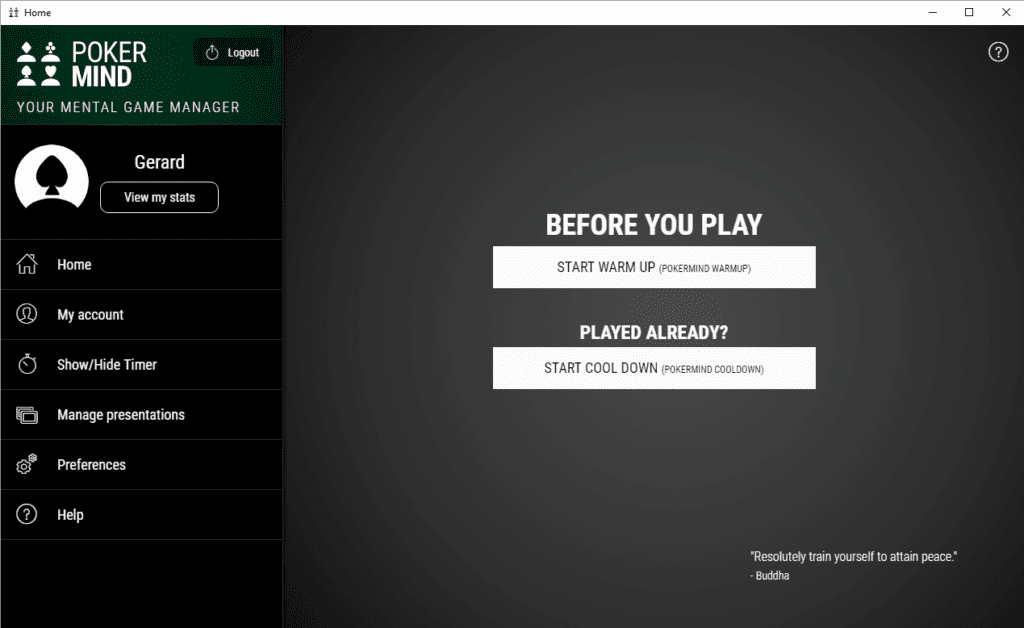Viewport: 1024px width, 628px height.
Task: Toggle Show/Hide Timer menu item
Action: (142, 364)
